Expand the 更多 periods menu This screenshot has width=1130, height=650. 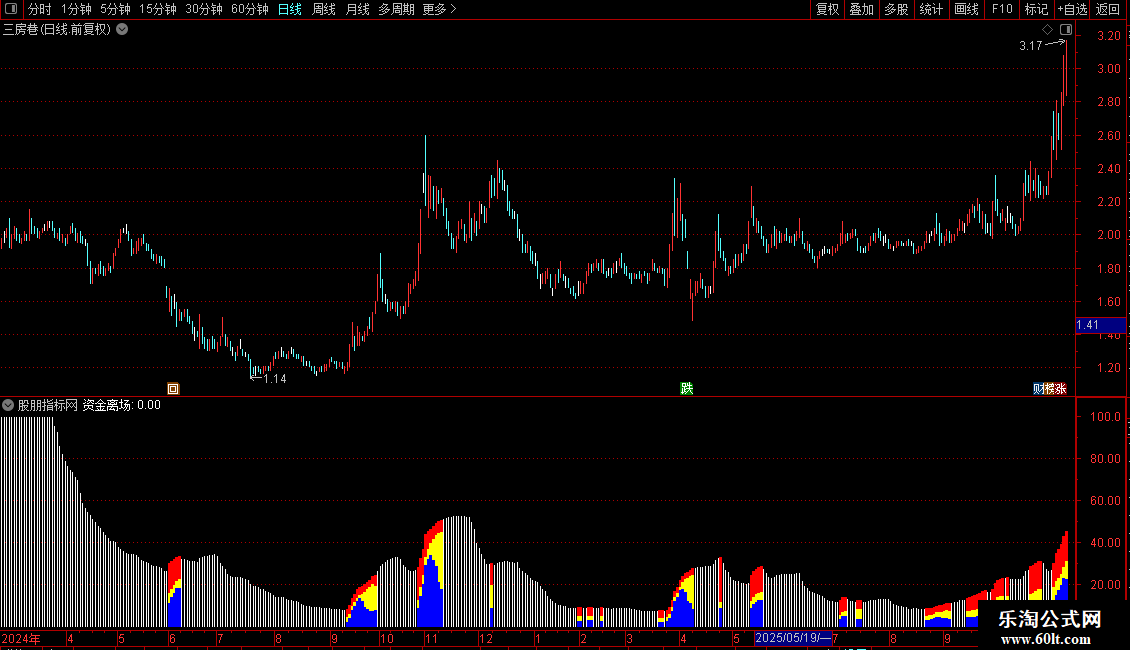440,9
